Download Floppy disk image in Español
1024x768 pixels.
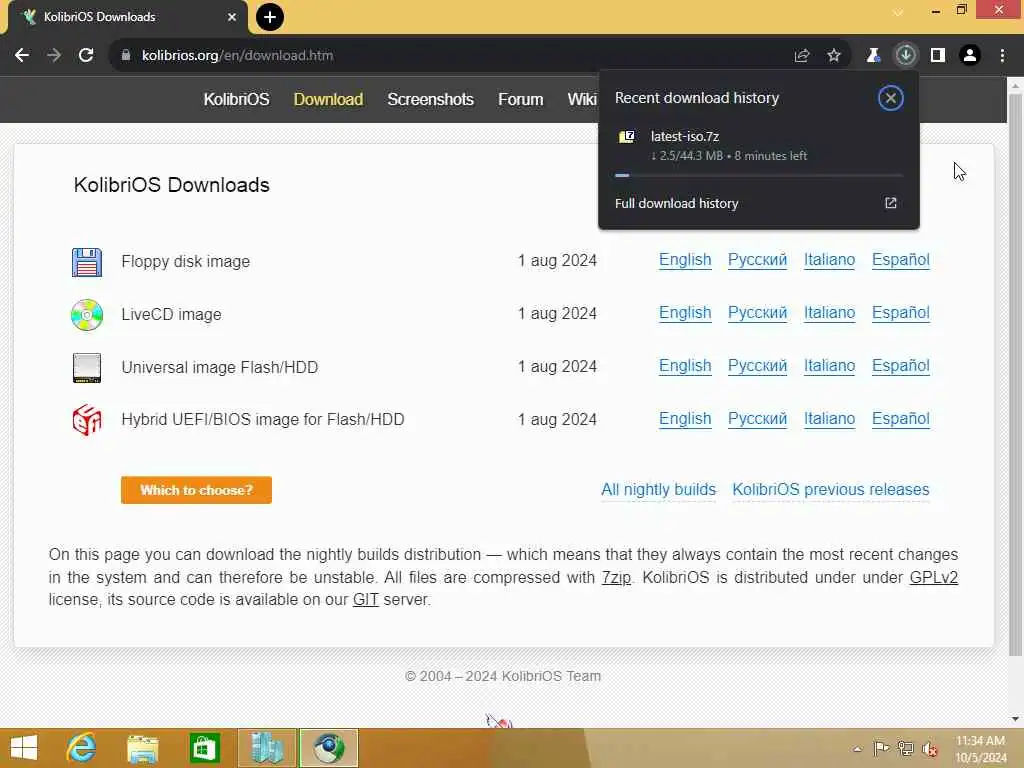[x=901, y=260]
